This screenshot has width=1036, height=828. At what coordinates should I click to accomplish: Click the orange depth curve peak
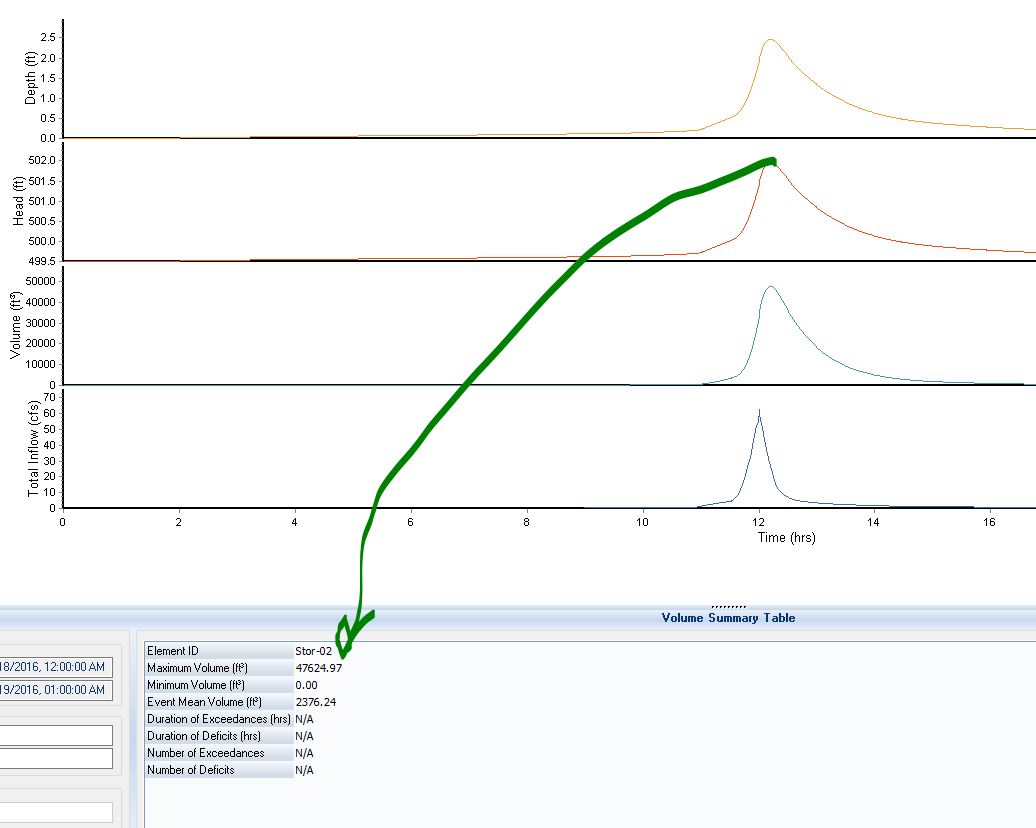770,40
